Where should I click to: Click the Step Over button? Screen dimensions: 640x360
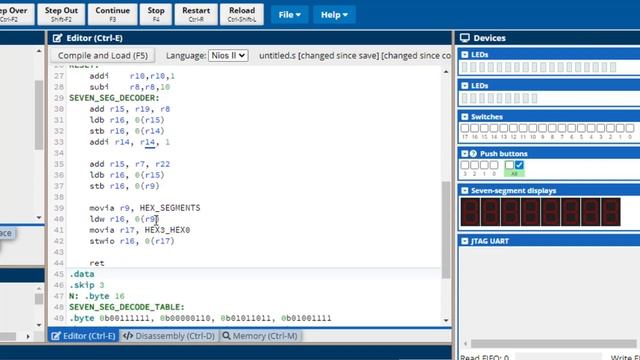16,14
